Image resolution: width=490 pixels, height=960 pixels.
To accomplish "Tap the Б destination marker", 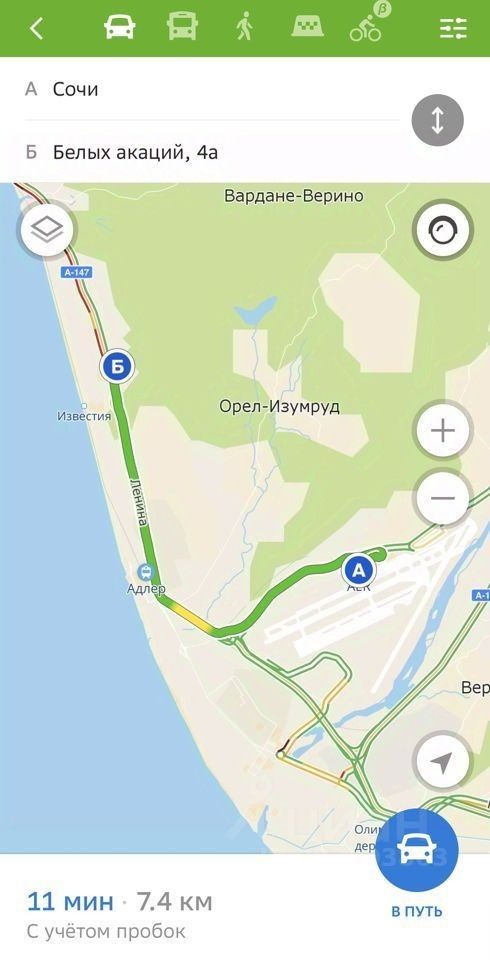I will coord(116,367).
